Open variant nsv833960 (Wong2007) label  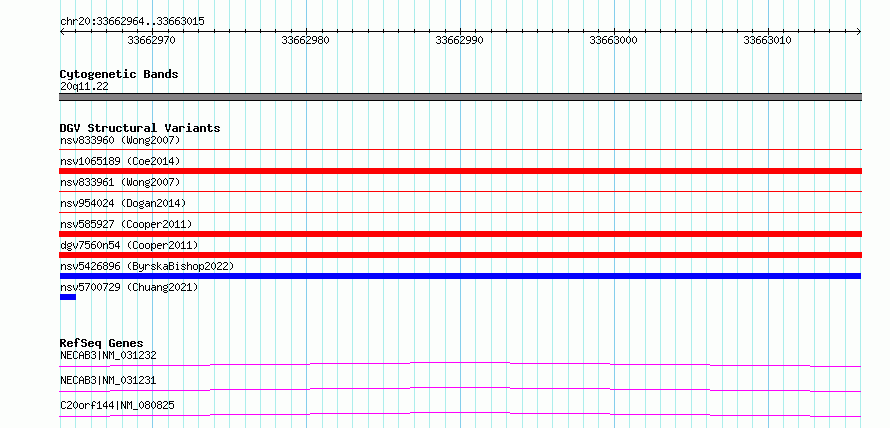pos(120,140)
